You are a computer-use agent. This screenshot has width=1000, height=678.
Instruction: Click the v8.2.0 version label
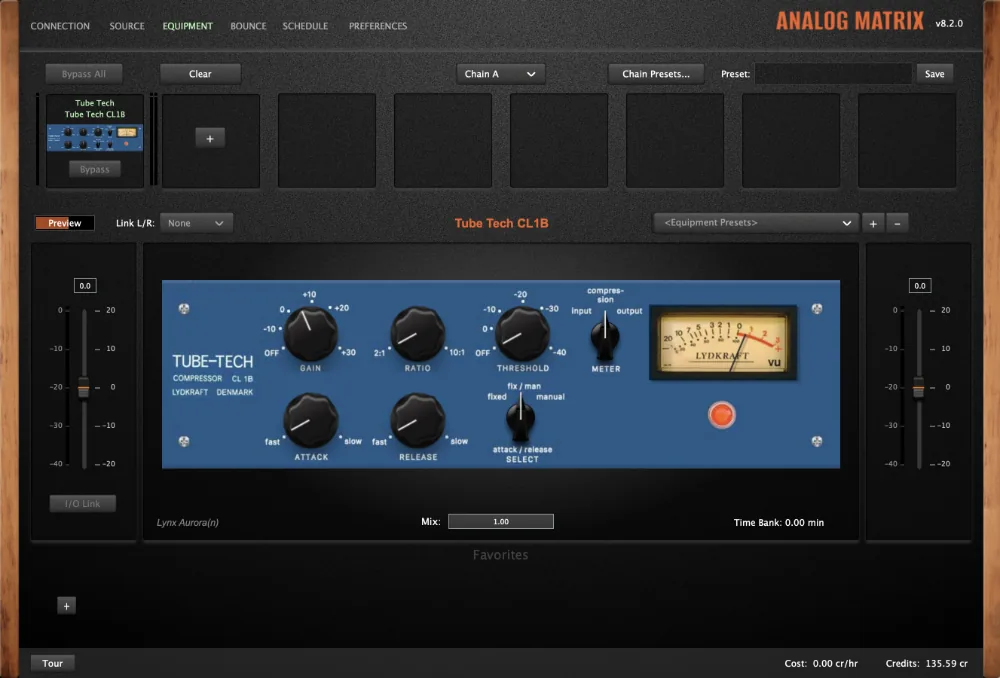949,24
